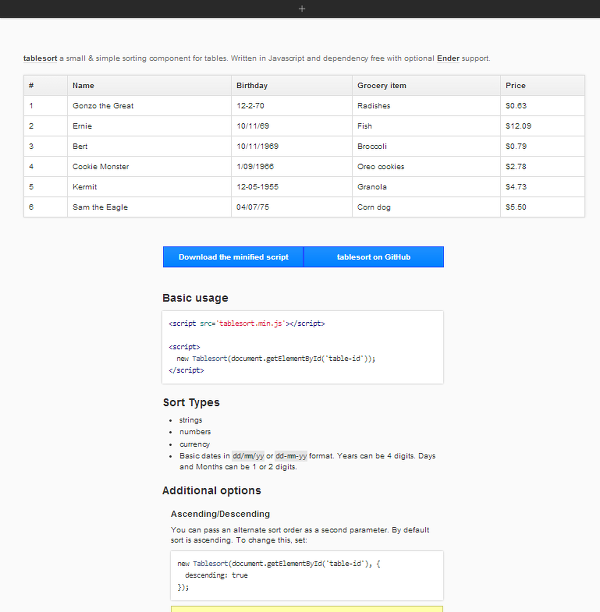Click the birthday cell '10/11/69'
Screen dimensions: 600x612
(292, 126)
